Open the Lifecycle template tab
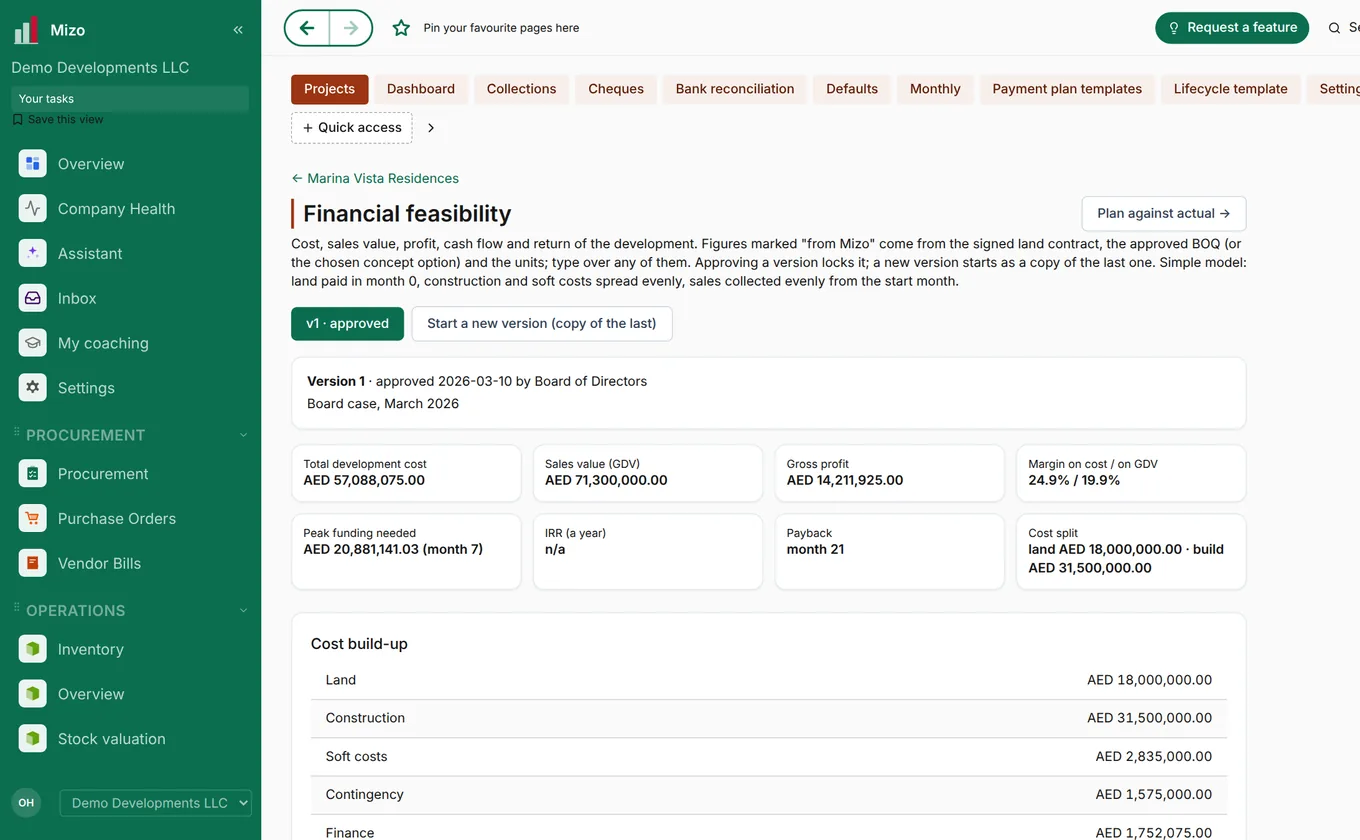 (1231, 89)
